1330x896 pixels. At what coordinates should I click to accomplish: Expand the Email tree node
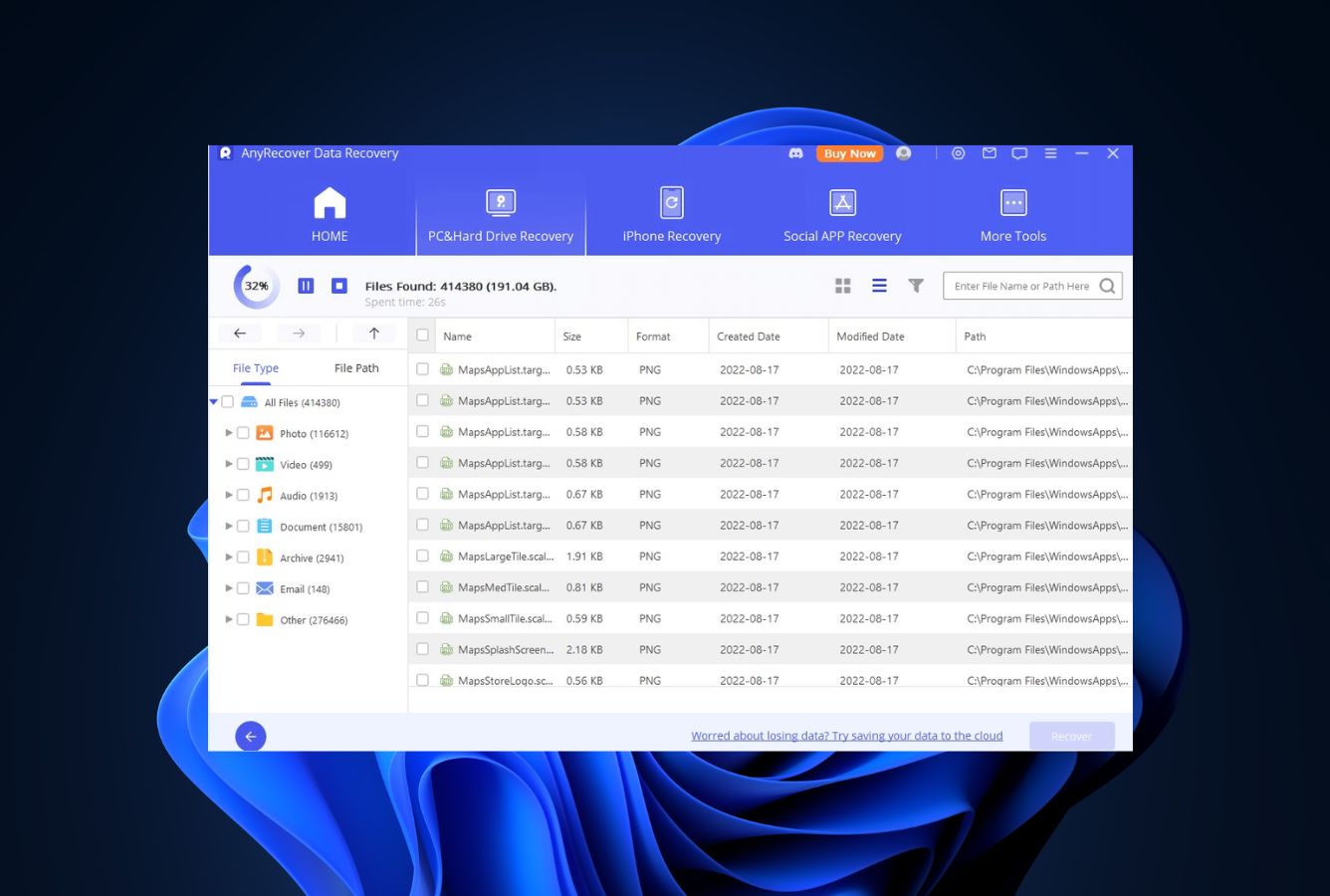point(229,588)
